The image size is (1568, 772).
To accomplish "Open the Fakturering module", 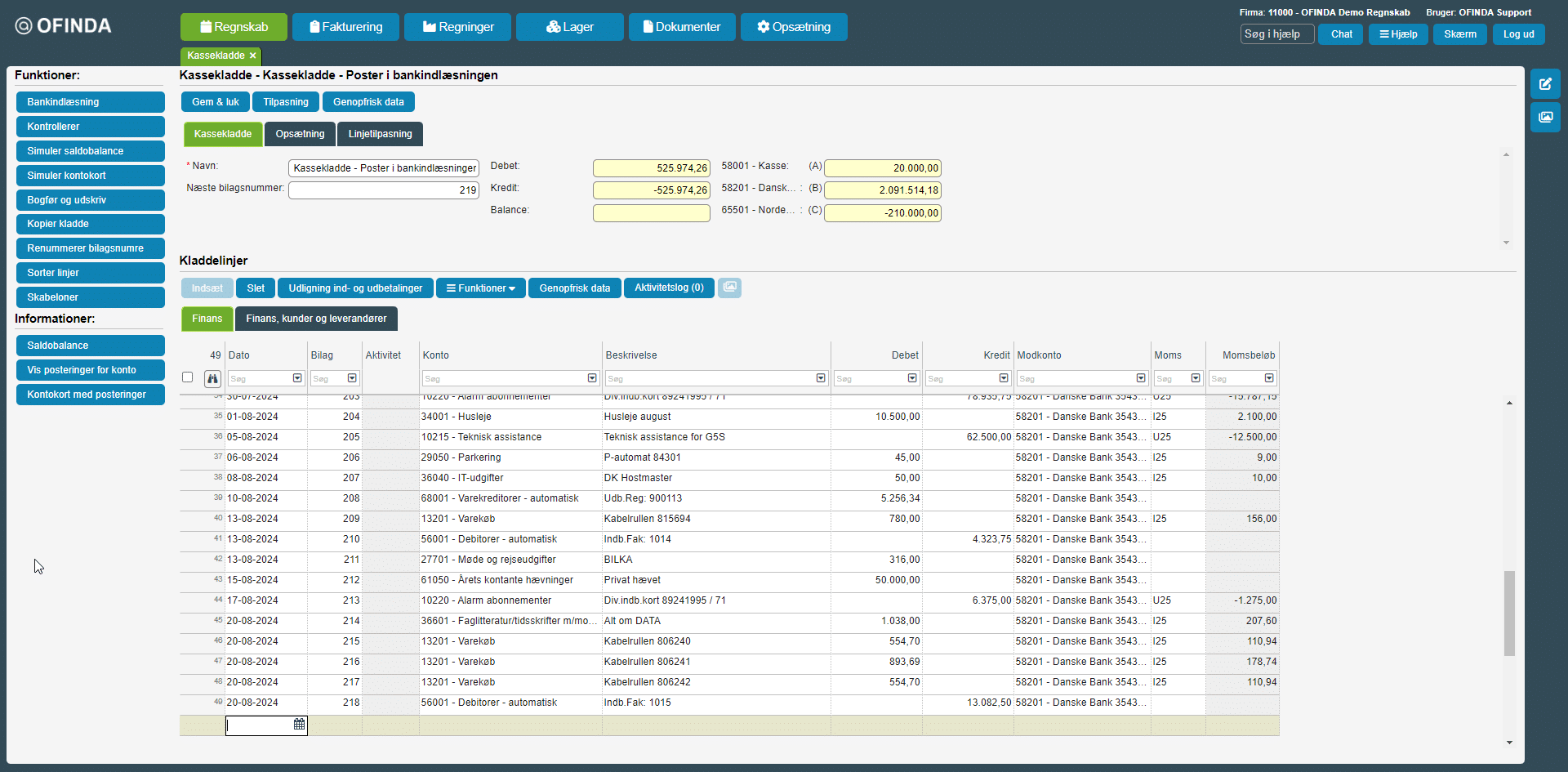I will pyautogui.click(x=345, y=27).
